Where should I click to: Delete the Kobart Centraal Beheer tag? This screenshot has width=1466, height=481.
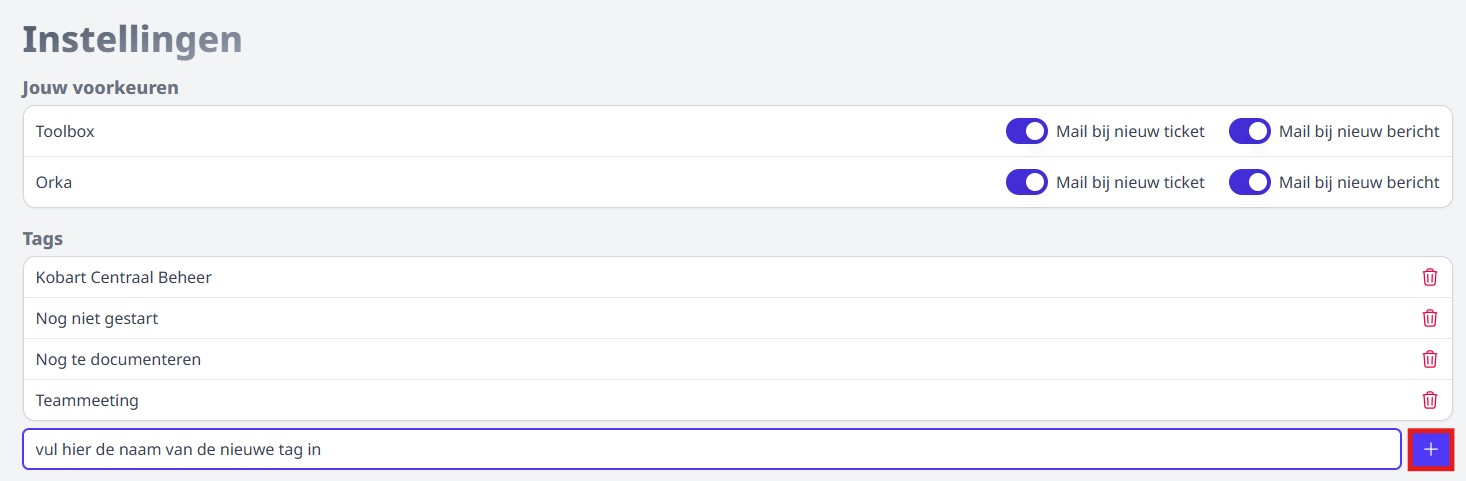tap(1430, 277)
